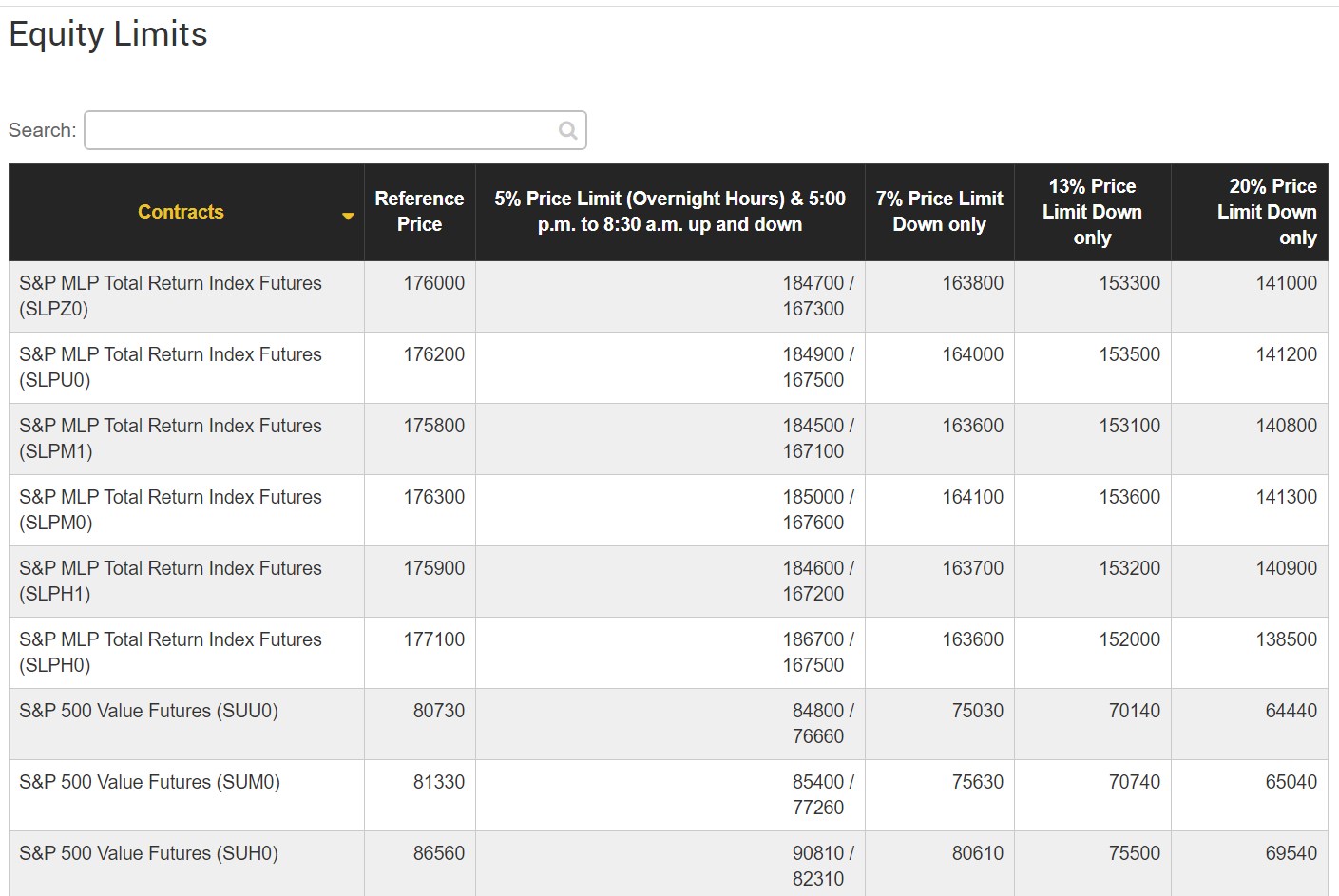1339x896 pixels.
Task: Click 13% limit value 70740
Action: coord(1135,782)
